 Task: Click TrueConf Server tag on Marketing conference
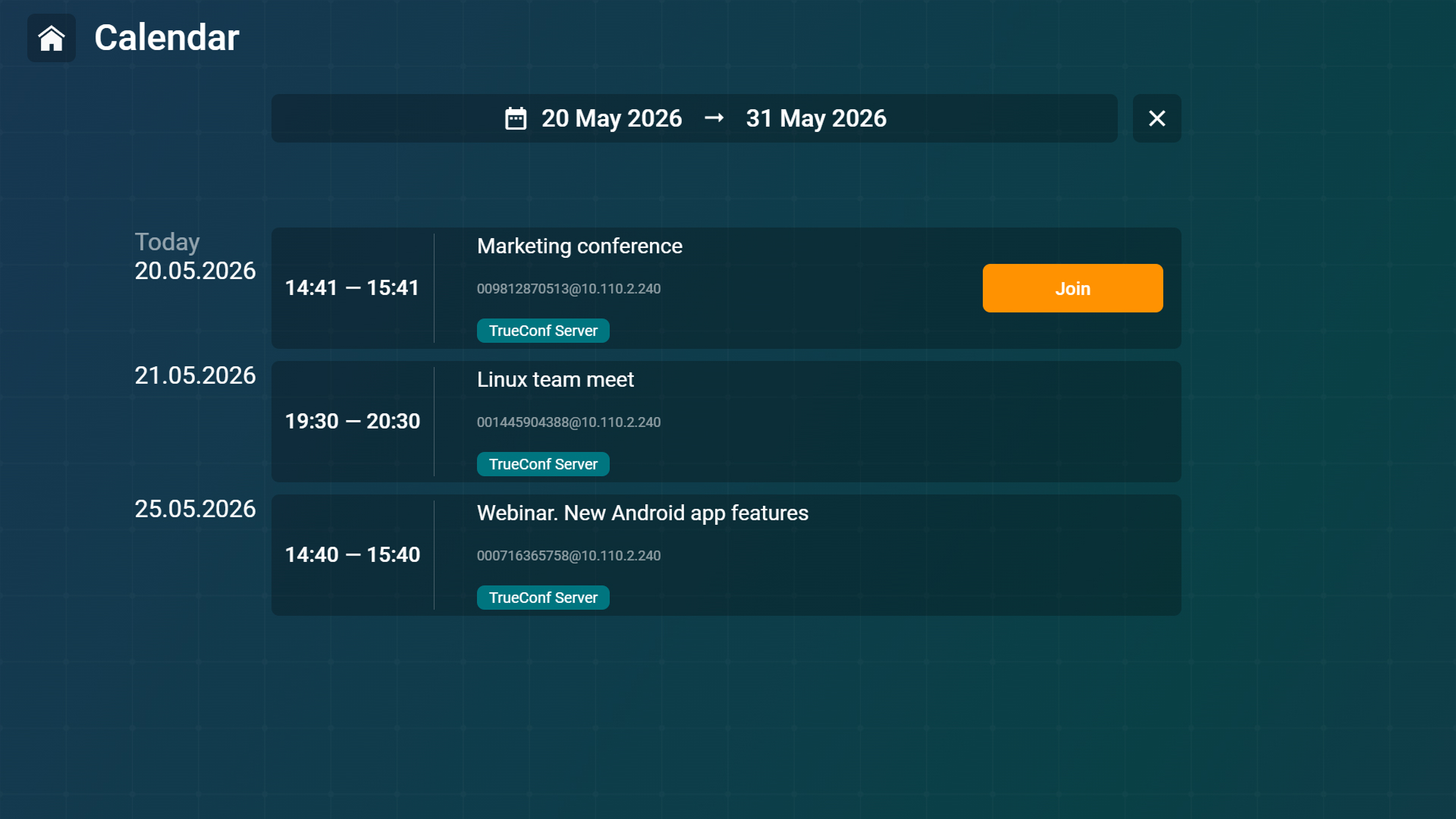click(x=543, y=331)
